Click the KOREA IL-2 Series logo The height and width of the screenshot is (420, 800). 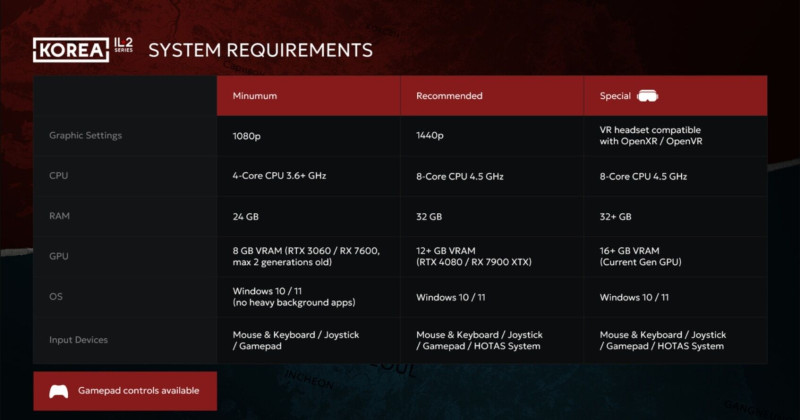83,50
